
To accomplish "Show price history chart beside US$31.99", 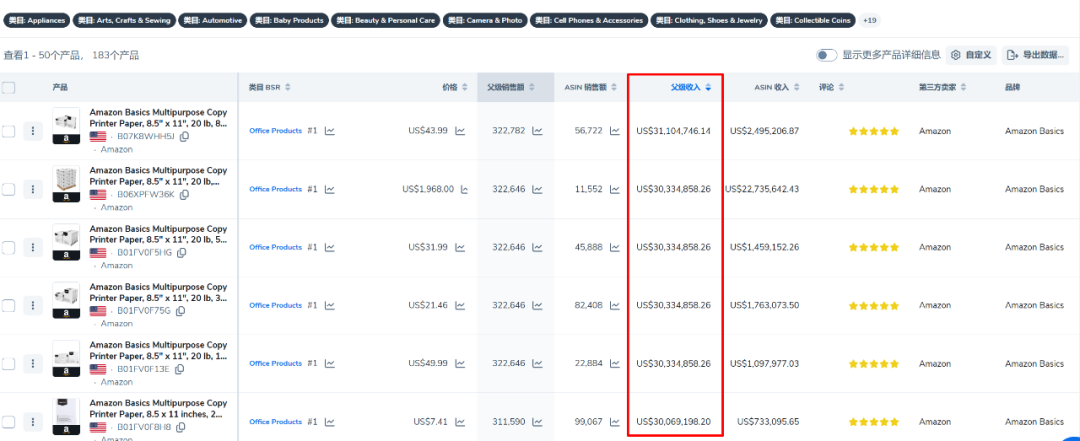I will click(x=459, y=247).
